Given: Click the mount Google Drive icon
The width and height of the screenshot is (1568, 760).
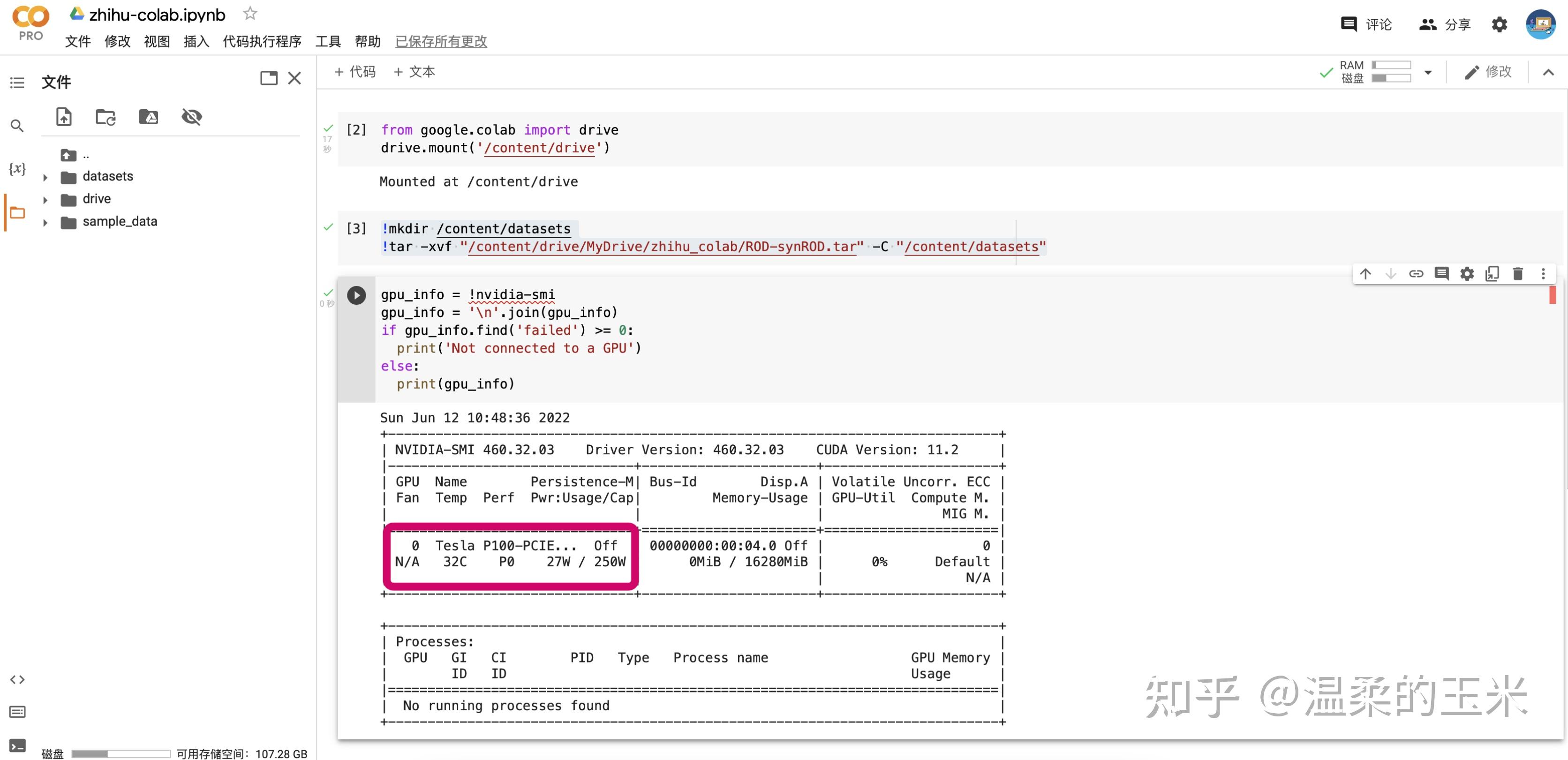Looking at the screenshot, I should [x=149, y=116].
